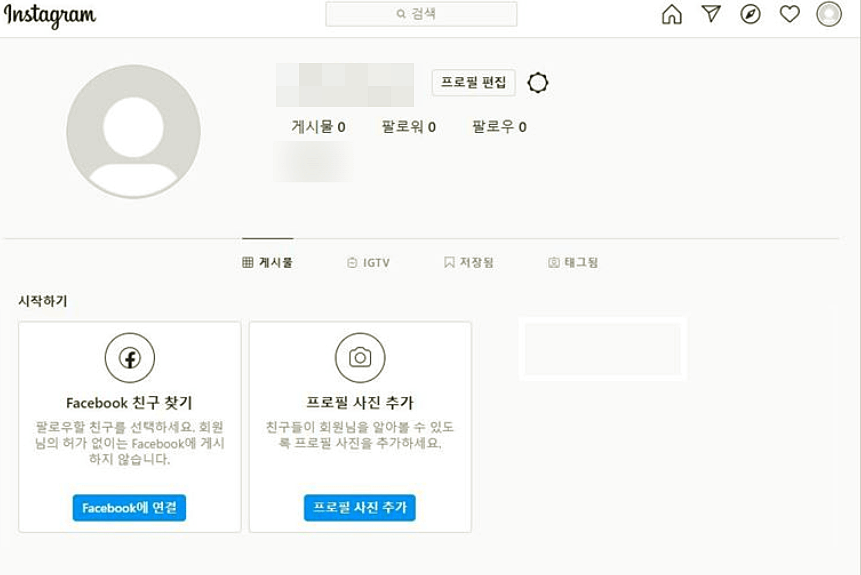Click the Facebook에 연결 button
The width and height of the screenshot is (861, 575).
(x=129, y=507)
